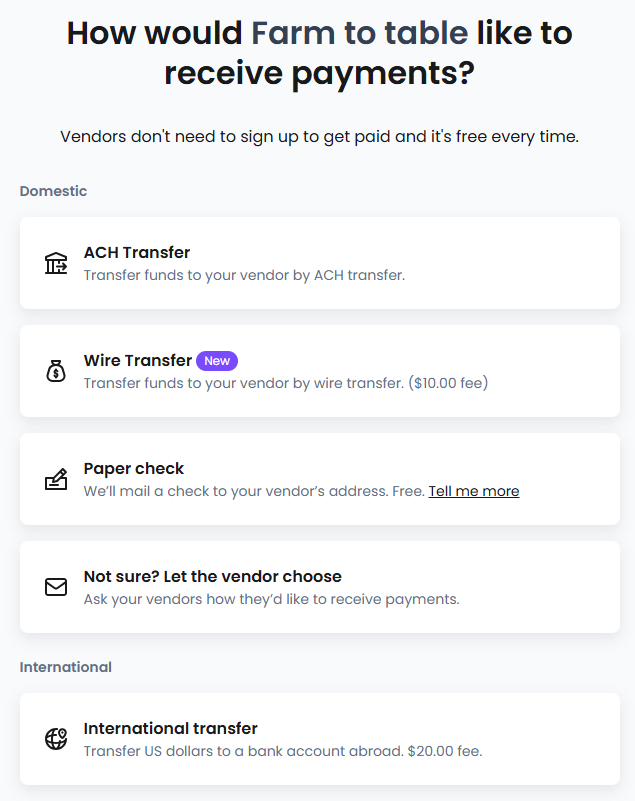The height and width of the screenshot is (801, 635).
Task: Click the International section heading
Action: (x=66, y=667)
